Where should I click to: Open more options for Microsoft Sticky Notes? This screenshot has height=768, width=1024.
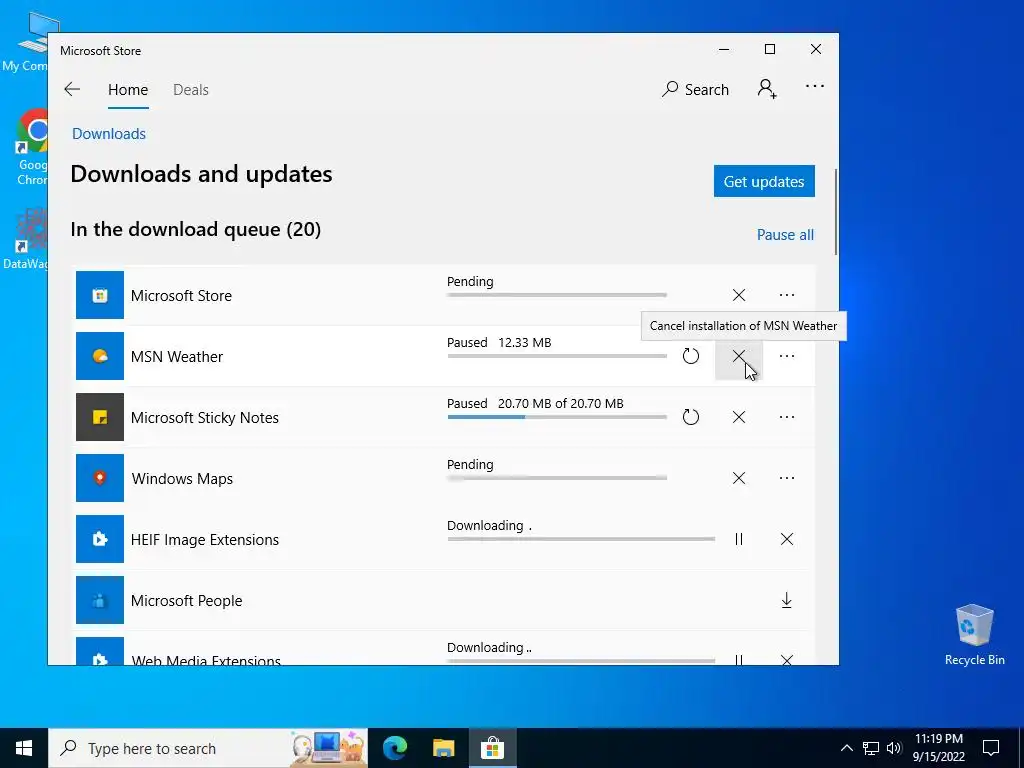pos(786,417)
